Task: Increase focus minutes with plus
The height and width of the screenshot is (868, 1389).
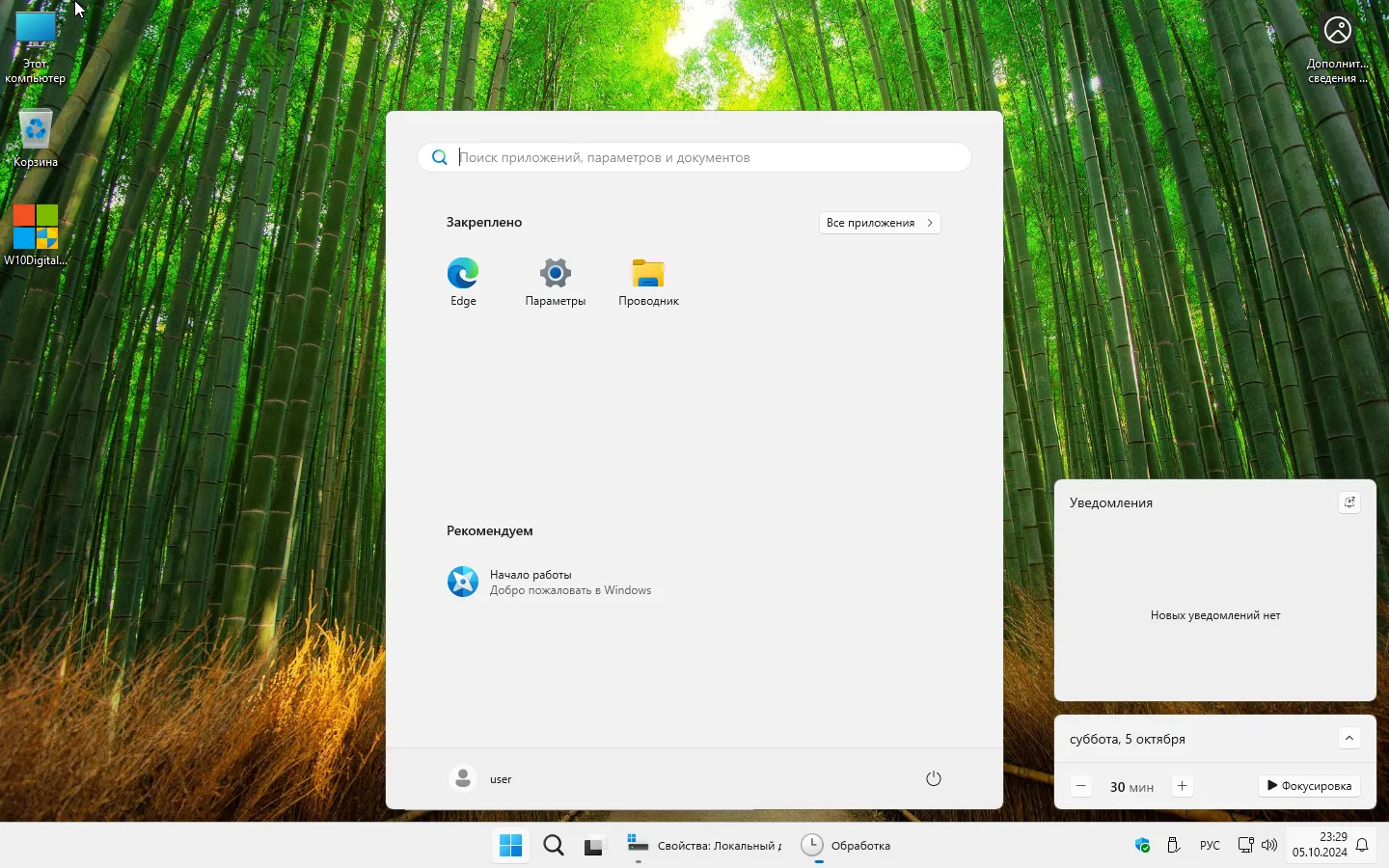Action: point(1182,786)
